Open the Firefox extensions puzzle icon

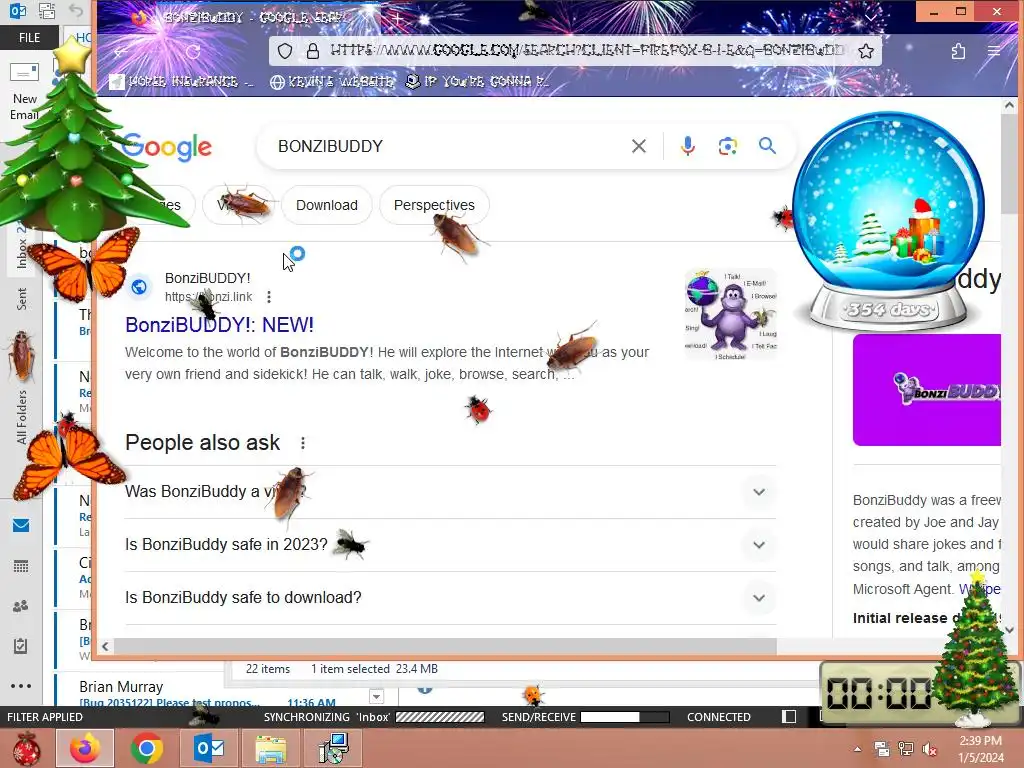[x=958, y=51]
